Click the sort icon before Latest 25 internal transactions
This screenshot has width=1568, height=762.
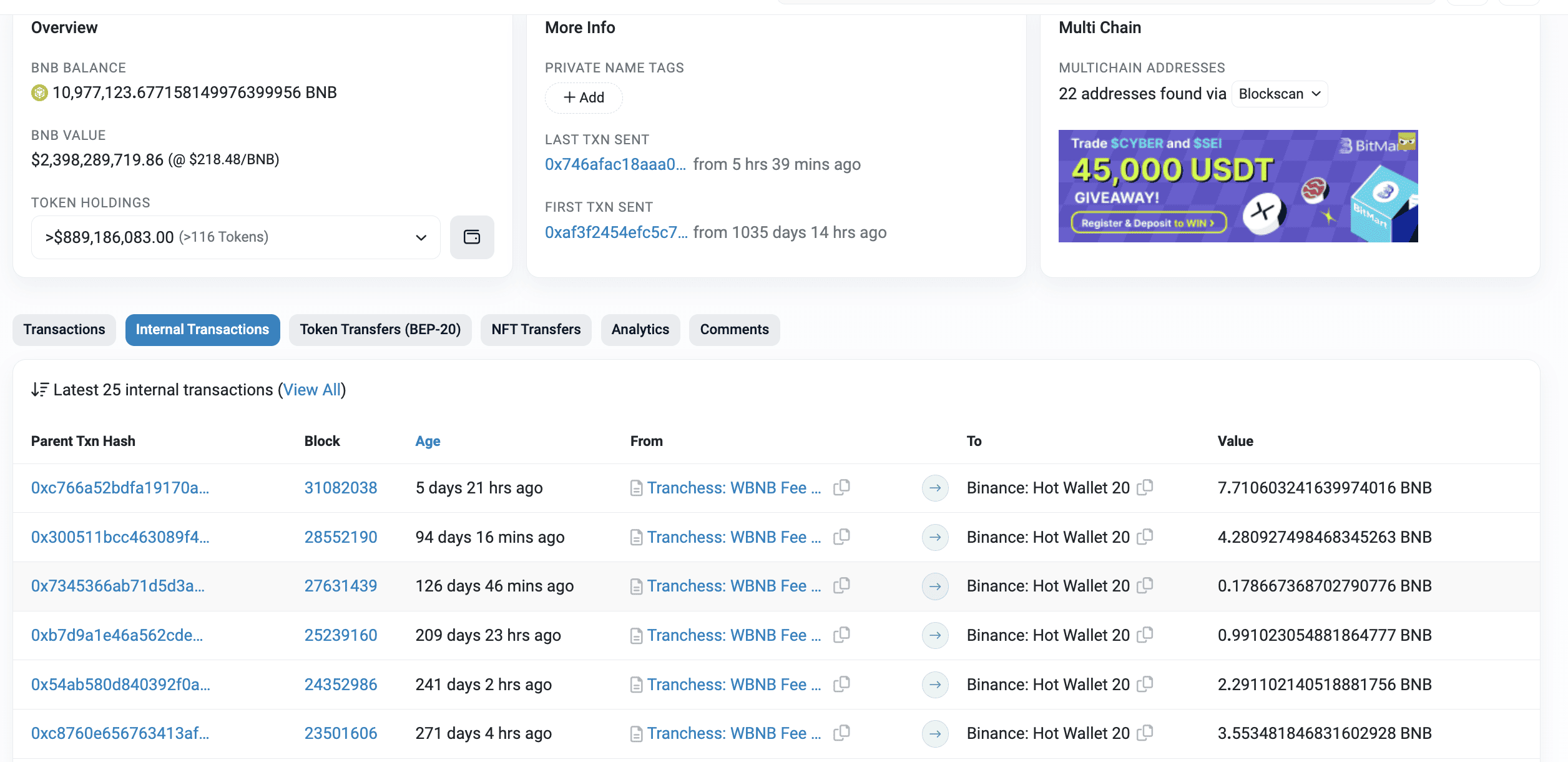[x=40, y=390]
